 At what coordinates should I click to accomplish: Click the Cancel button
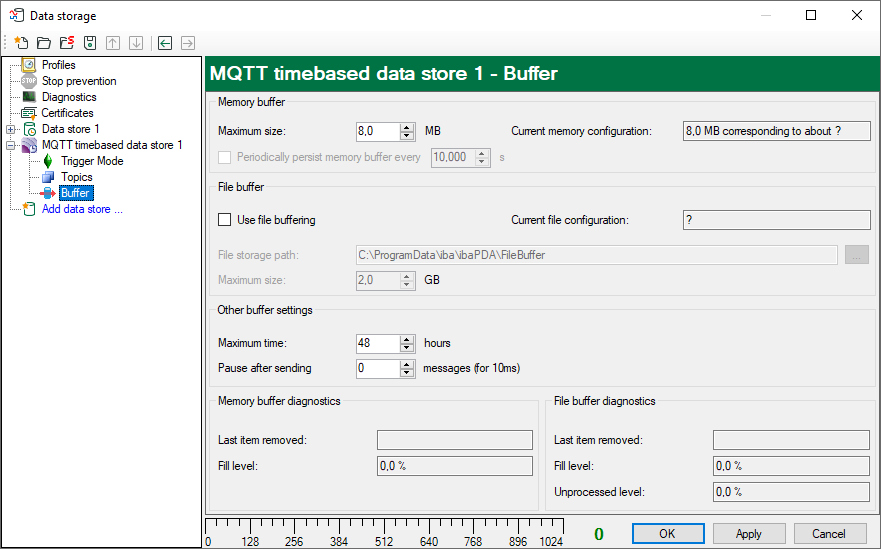pyautogui.click(x=829, y=533)
